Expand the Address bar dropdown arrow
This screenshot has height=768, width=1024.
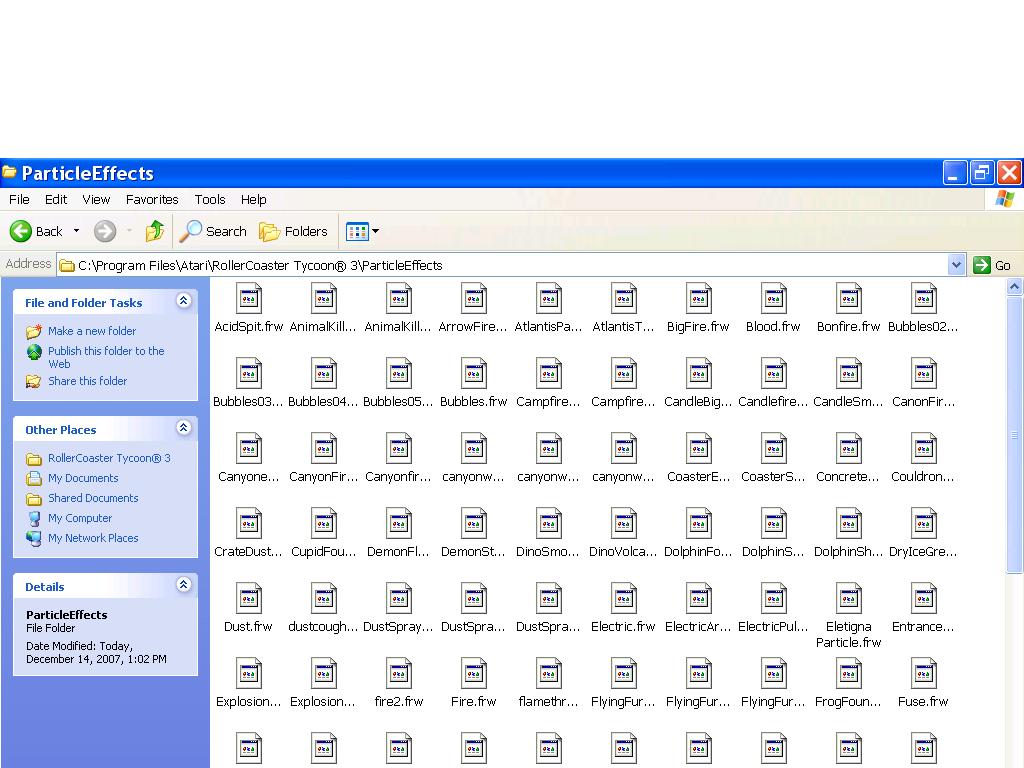[x=956, y=265]
